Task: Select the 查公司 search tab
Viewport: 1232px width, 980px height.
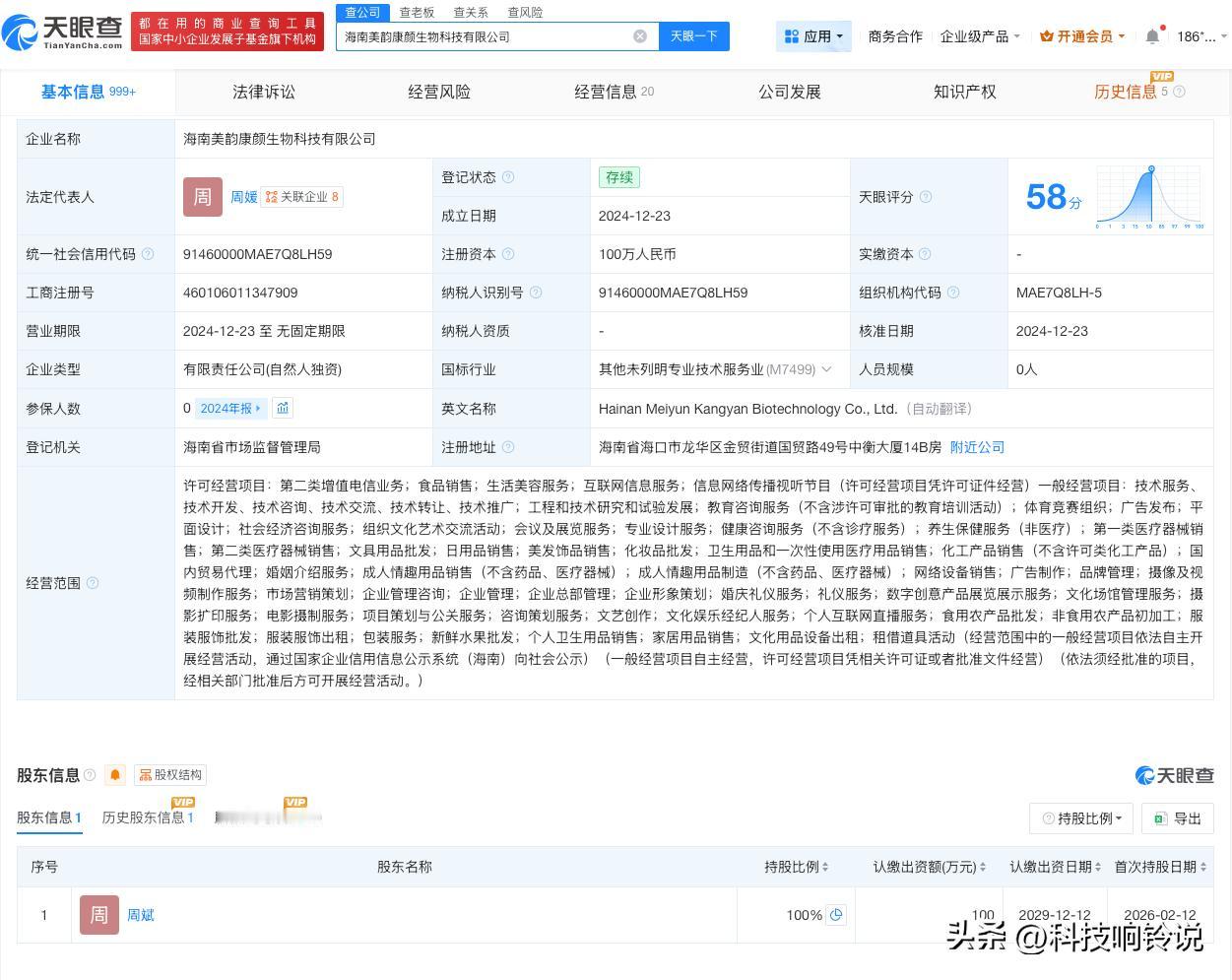Action: tap(362, 12)
